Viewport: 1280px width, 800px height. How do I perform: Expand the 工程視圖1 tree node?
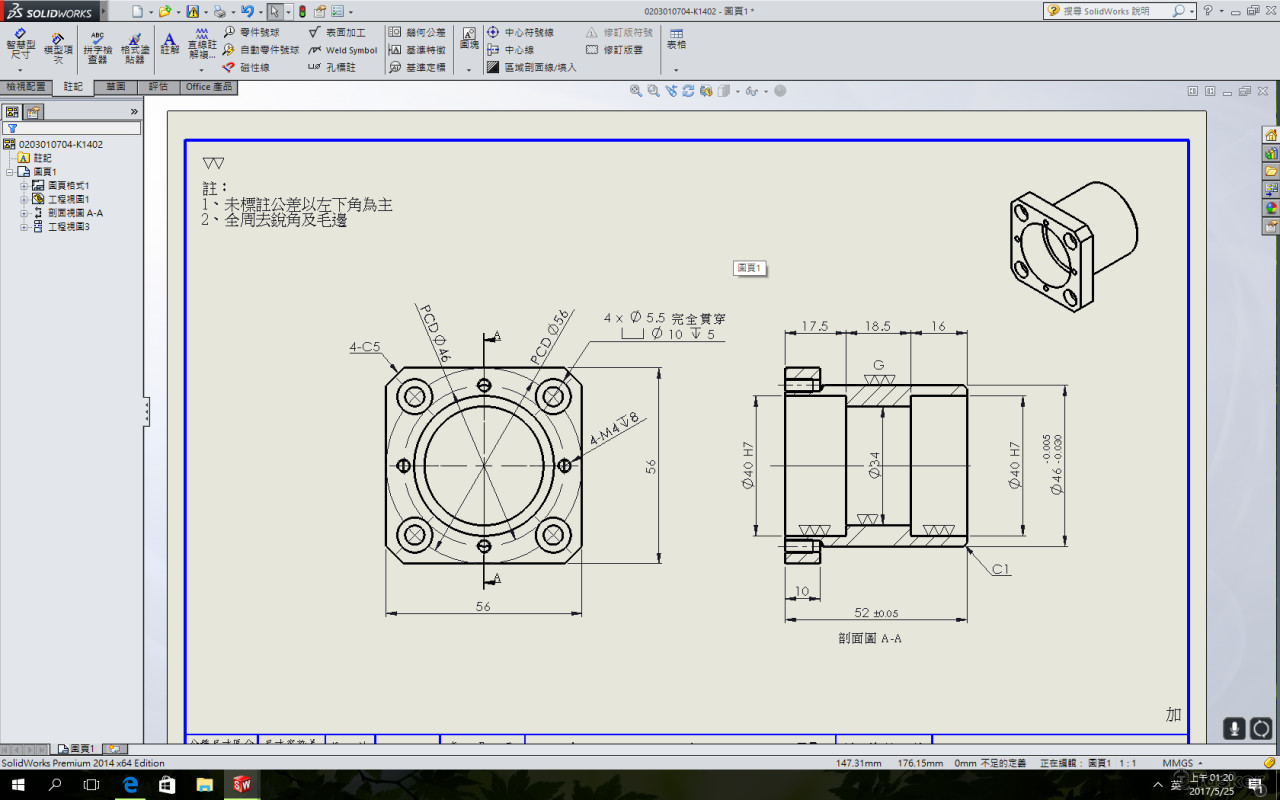click(x=24, y=199)
